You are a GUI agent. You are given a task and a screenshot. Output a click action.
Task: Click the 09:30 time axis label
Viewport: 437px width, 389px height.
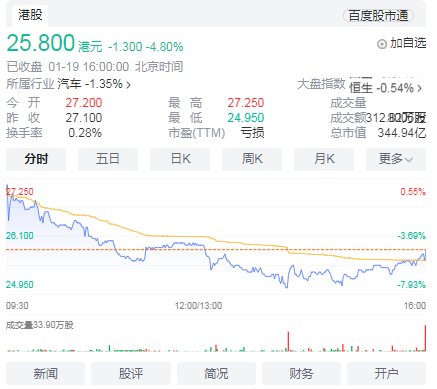click(17, 306)
